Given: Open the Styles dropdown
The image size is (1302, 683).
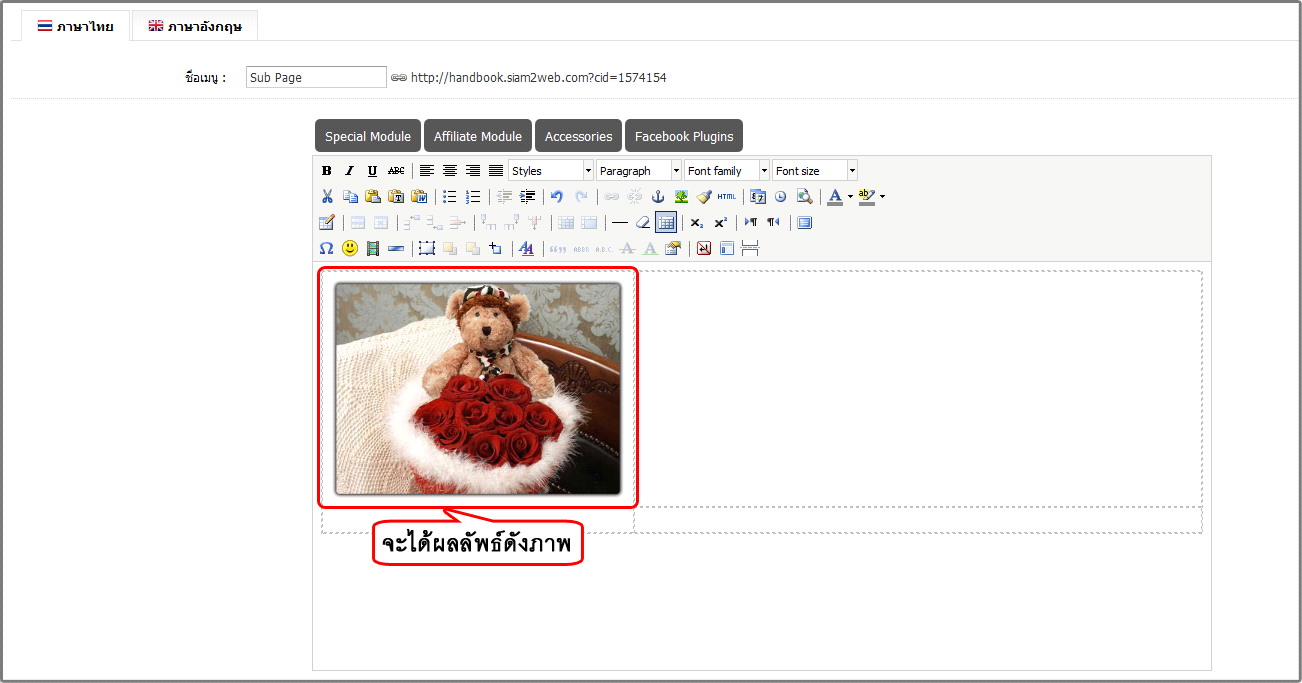Looking at the screenshot, I should pos(551,171).
